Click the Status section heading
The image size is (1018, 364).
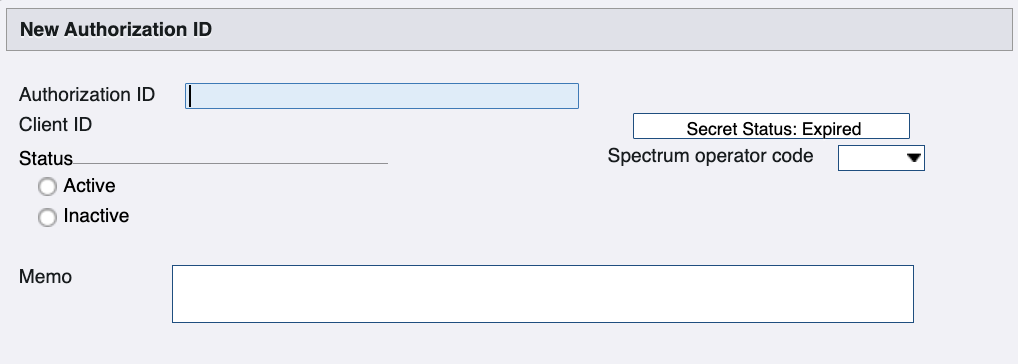click(x=45, y=158)
